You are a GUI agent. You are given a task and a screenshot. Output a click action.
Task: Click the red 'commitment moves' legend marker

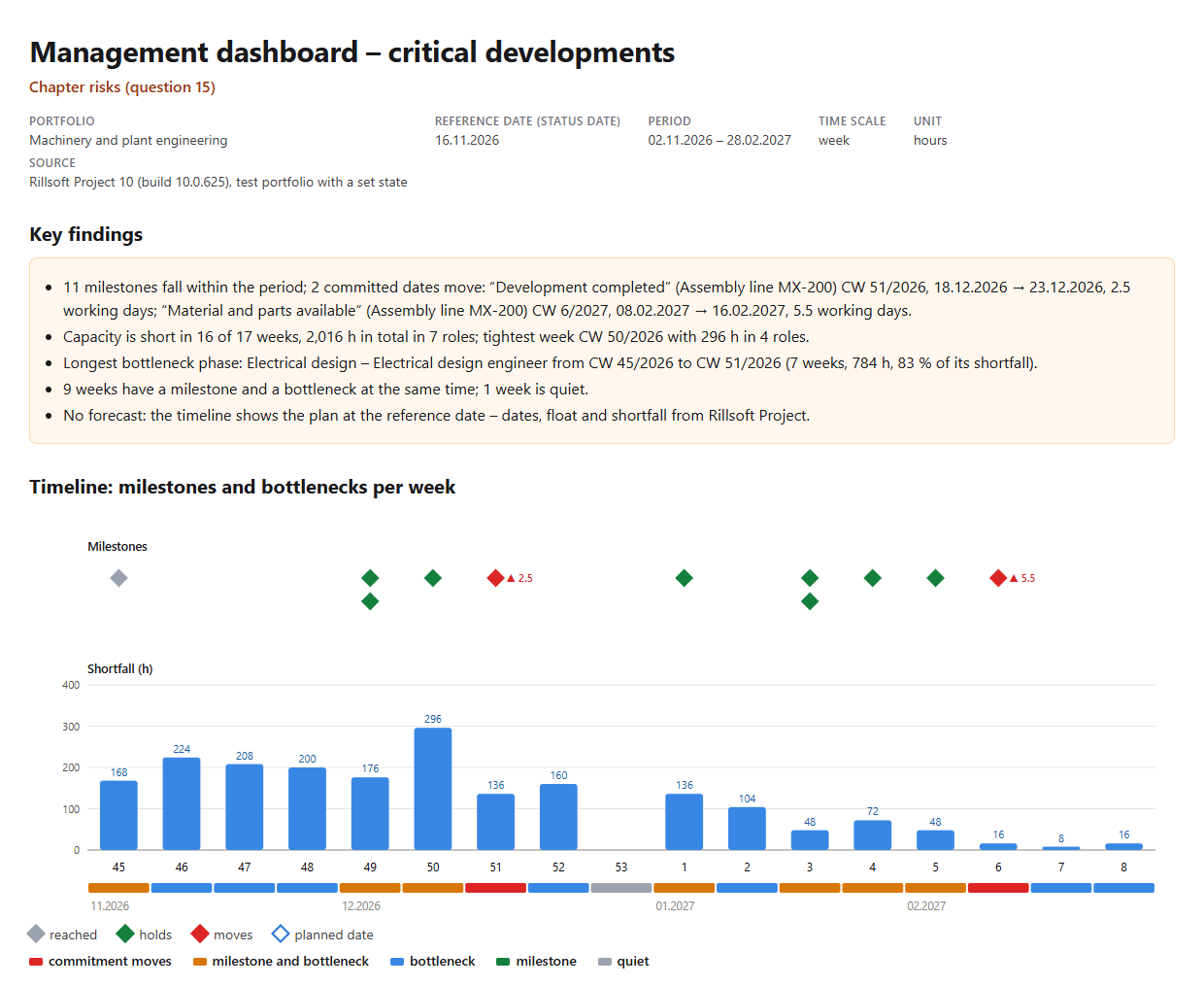point(36,962)
